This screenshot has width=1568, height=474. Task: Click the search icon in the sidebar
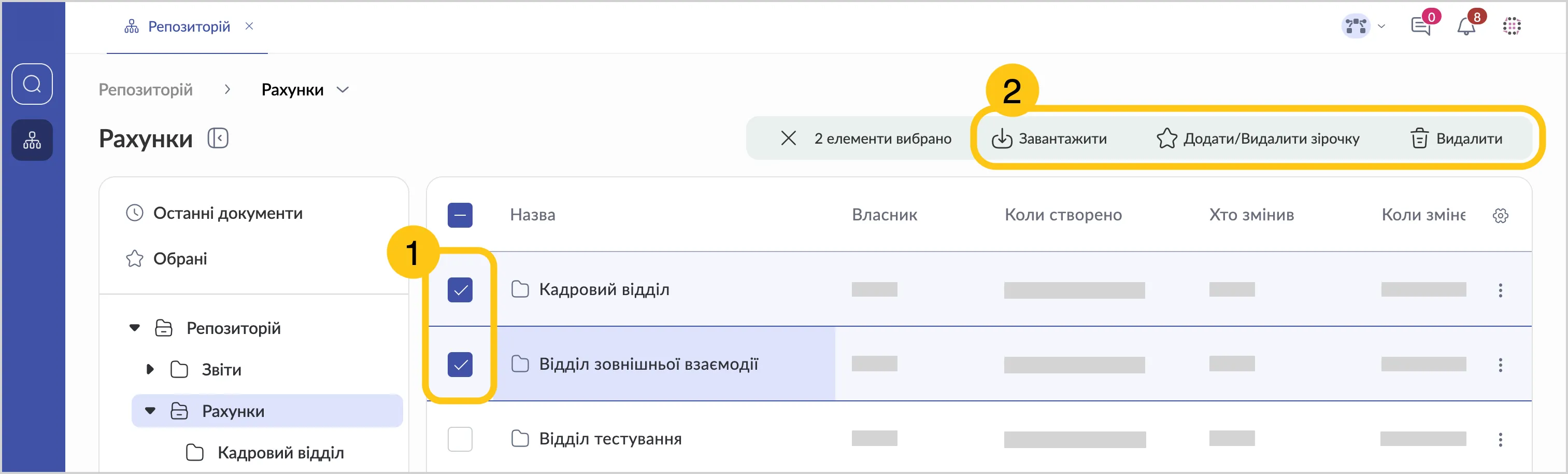pyautogui.click(x=32, y=83)
